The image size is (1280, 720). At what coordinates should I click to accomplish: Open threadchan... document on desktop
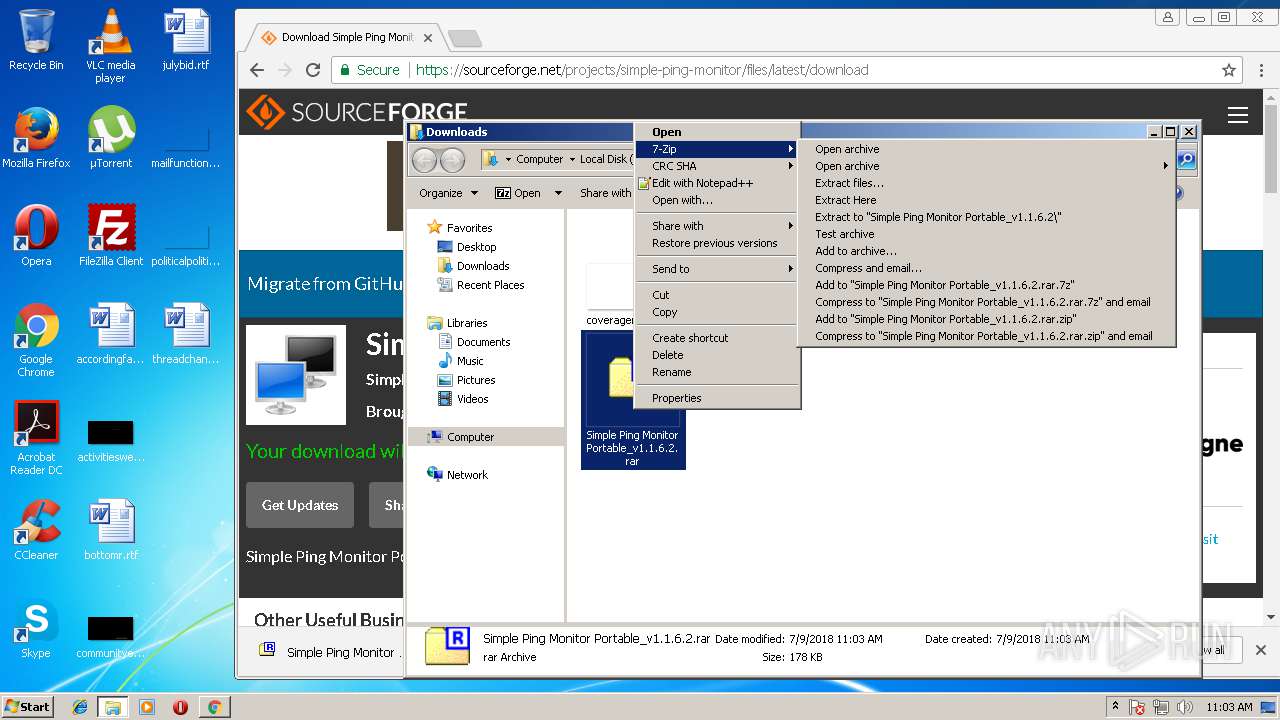(186, 334)
